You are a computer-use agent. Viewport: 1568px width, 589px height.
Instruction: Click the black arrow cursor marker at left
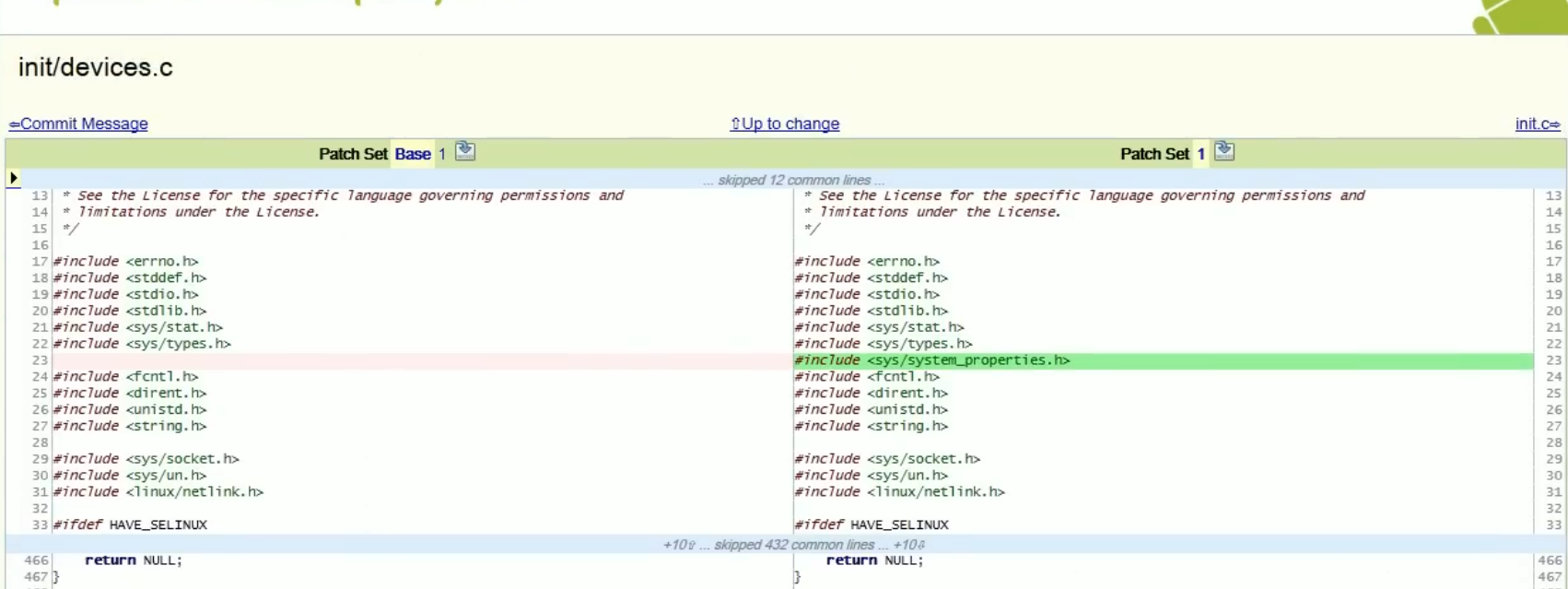click(x=14, y=178)
